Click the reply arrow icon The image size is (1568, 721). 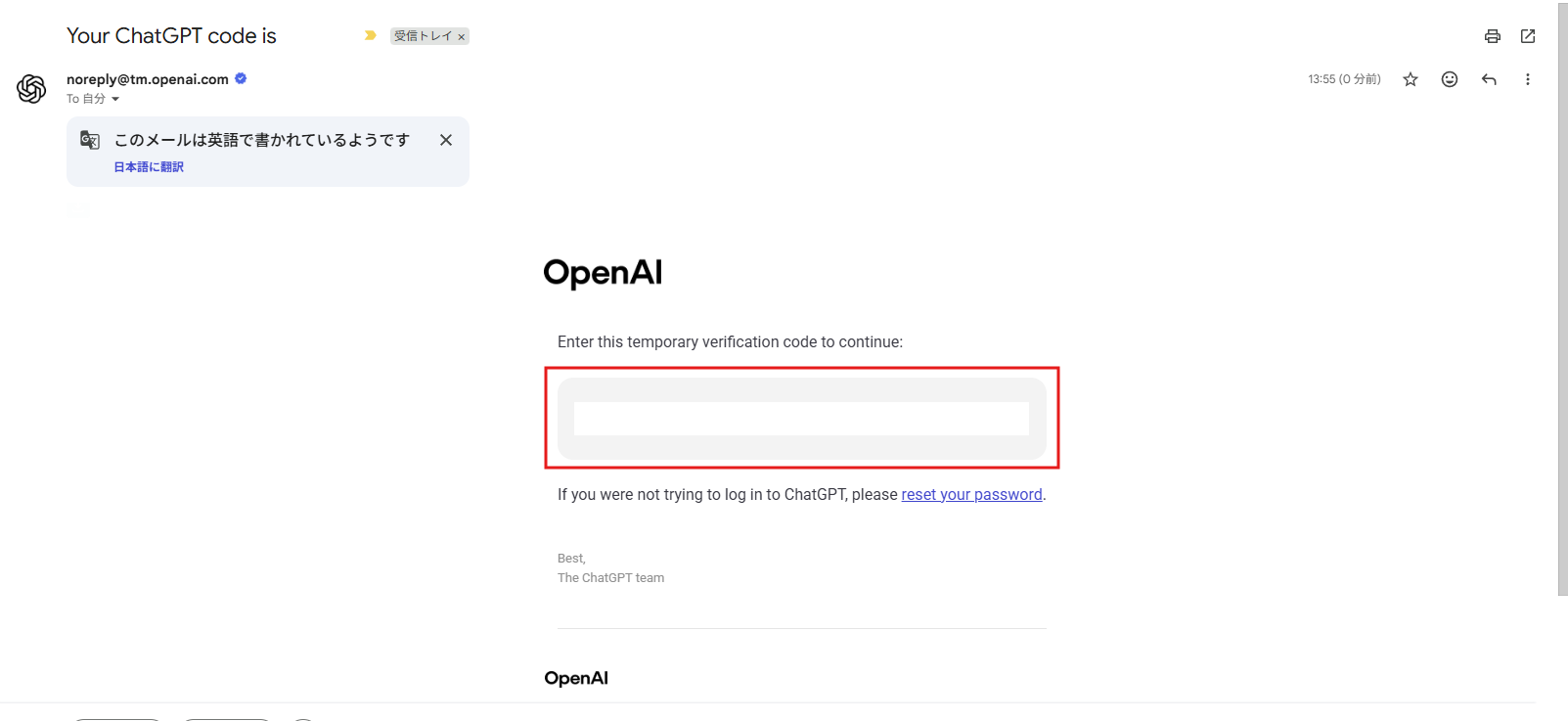(x=1489, y=79)
